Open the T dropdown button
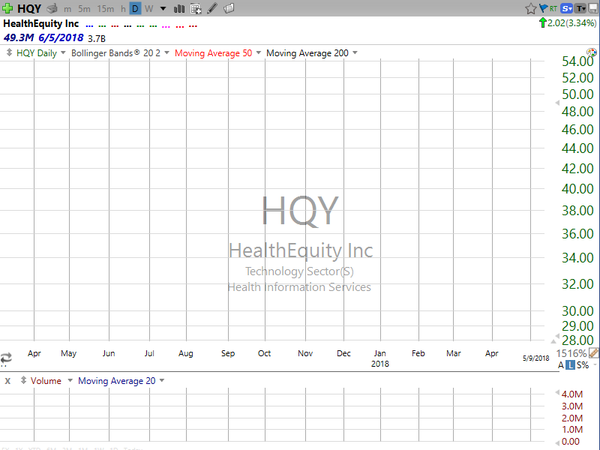Screen dimensions: 600x450 (581, 8)
